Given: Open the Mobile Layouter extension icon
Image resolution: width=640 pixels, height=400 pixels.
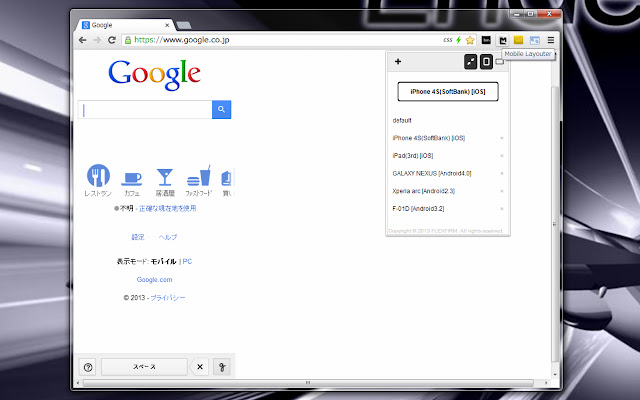Looking at the screenshot, I should pos(503,40).
